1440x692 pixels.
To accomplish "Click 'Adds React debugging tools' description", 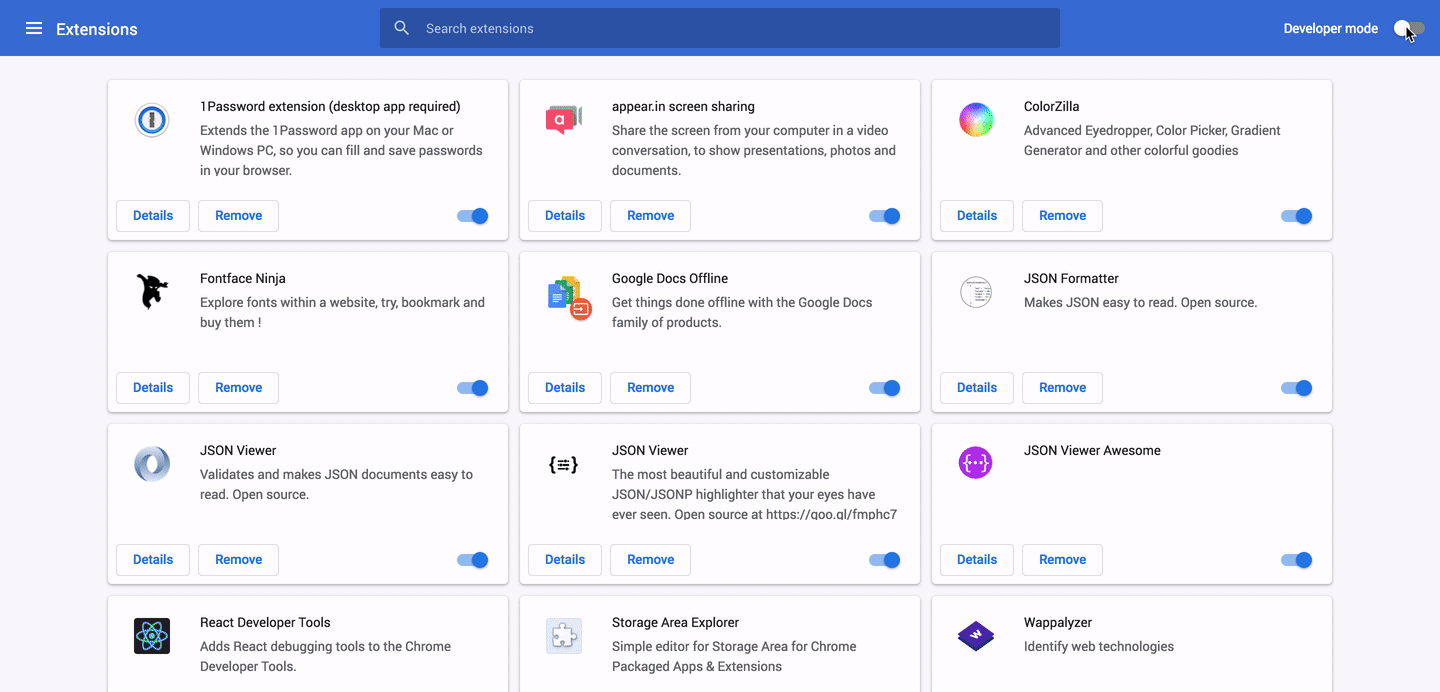I will point(325,656).
